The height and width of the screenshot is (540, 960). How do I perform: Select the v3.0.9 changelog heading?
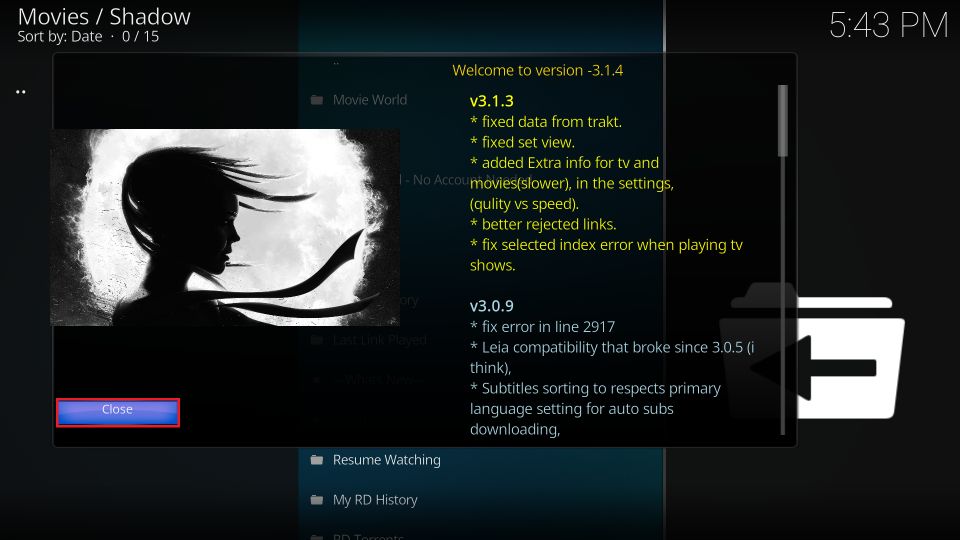pos(492,306)
